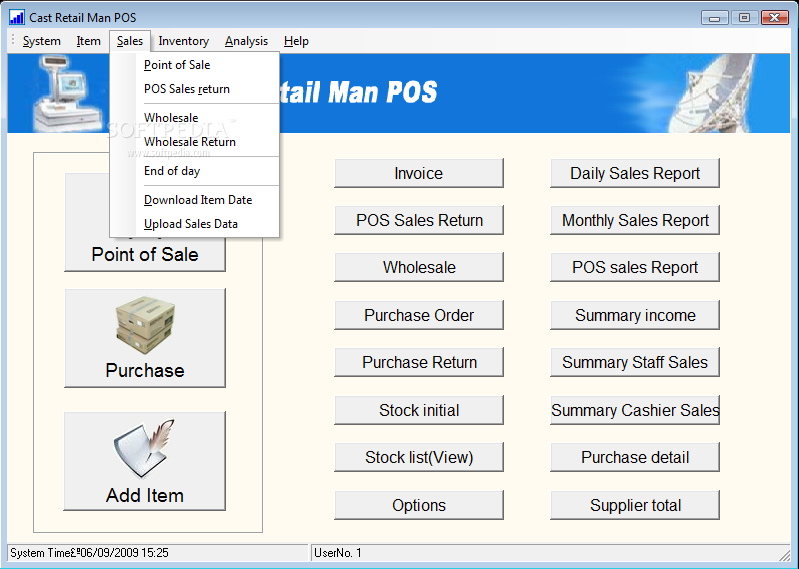This screenshot has width=799, height=569.
Task: Select Wholesale Return menu entry
Action: pyautogui.click(x=195, y=142)
